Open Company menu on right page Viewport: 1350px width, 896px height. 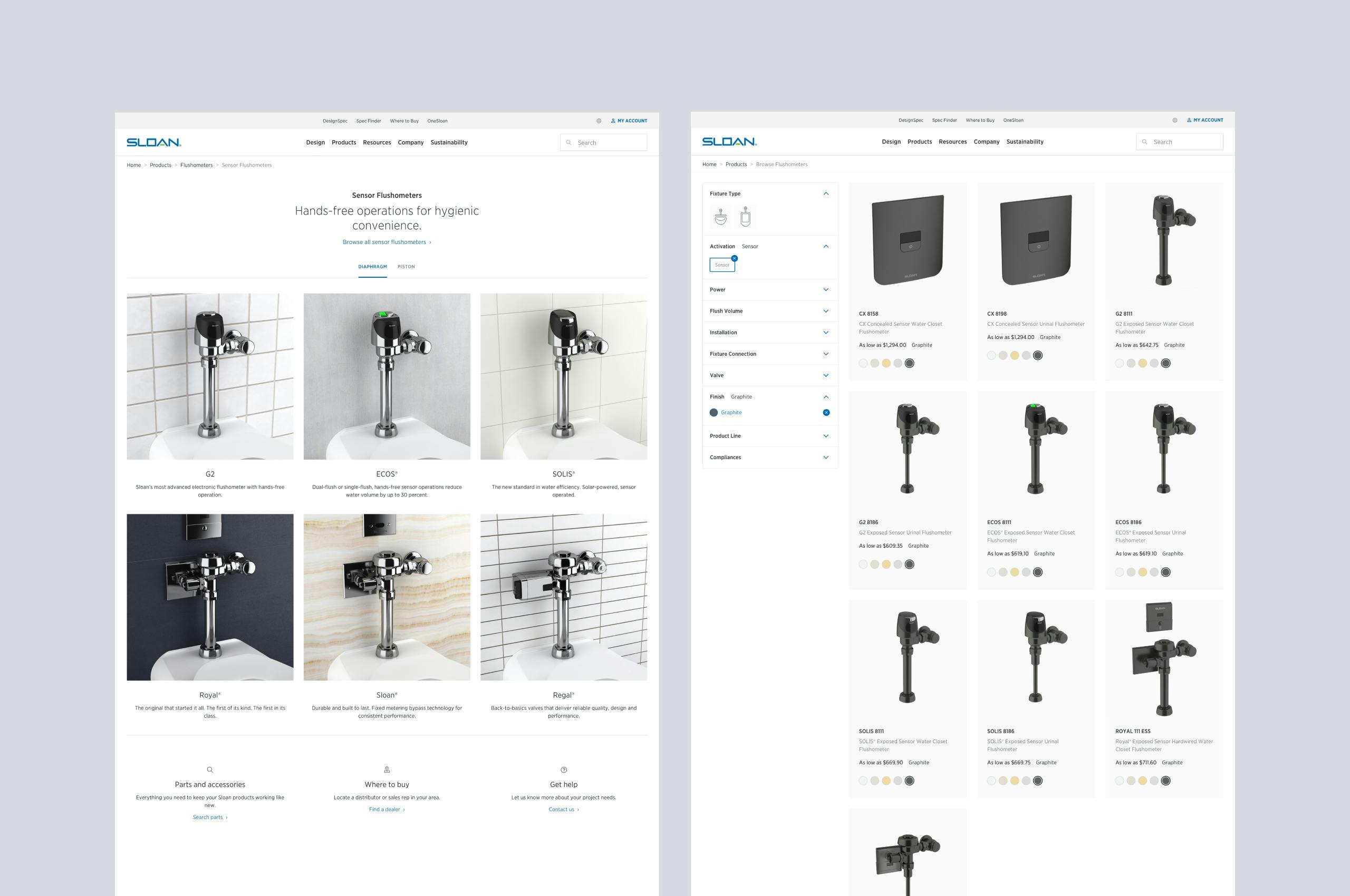[986, 142]
